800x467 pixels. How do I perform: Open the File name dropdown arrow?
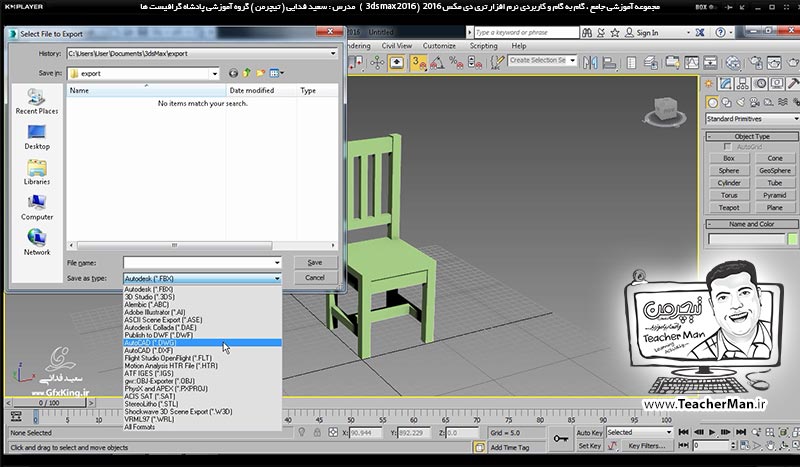277,263
